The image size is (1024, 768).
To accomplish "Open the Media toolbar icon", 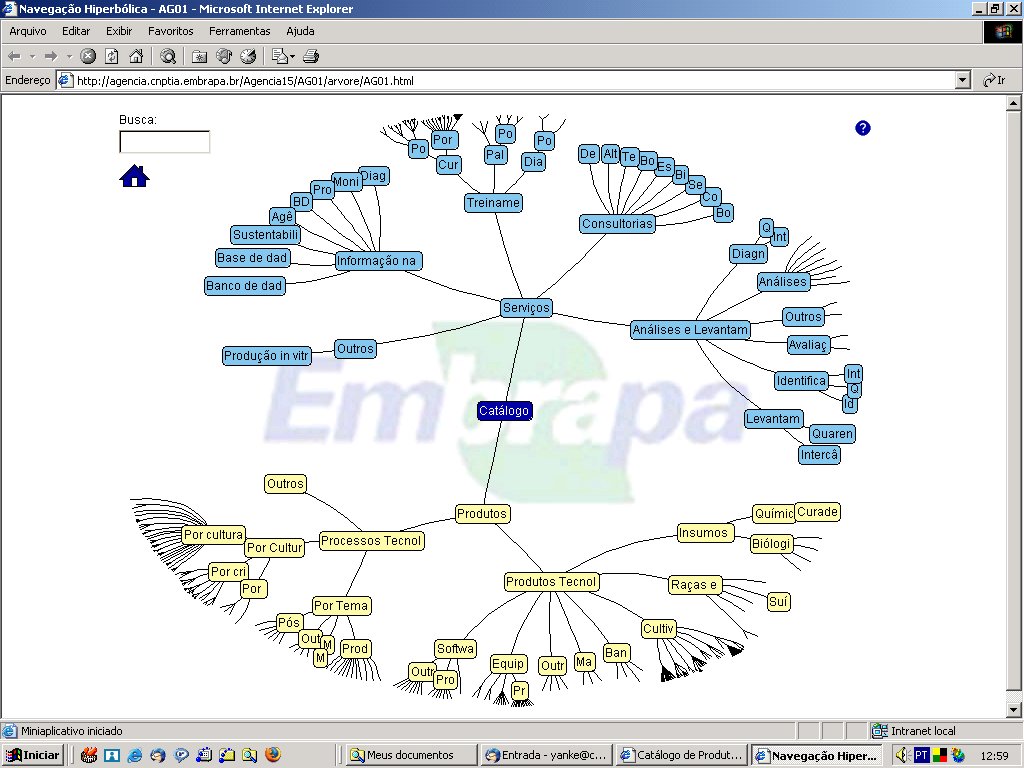I will click(224, 57).
